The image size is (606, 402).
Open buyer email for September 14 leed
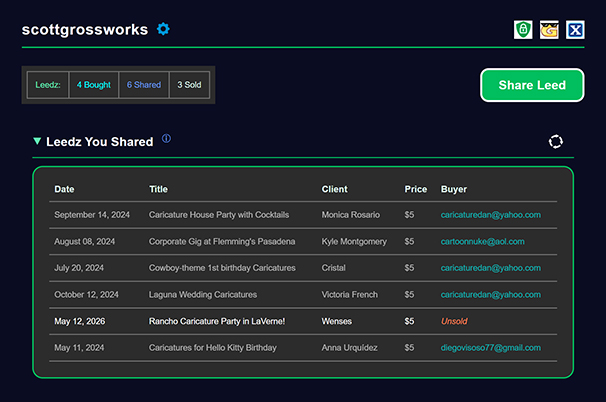[490, 214]
